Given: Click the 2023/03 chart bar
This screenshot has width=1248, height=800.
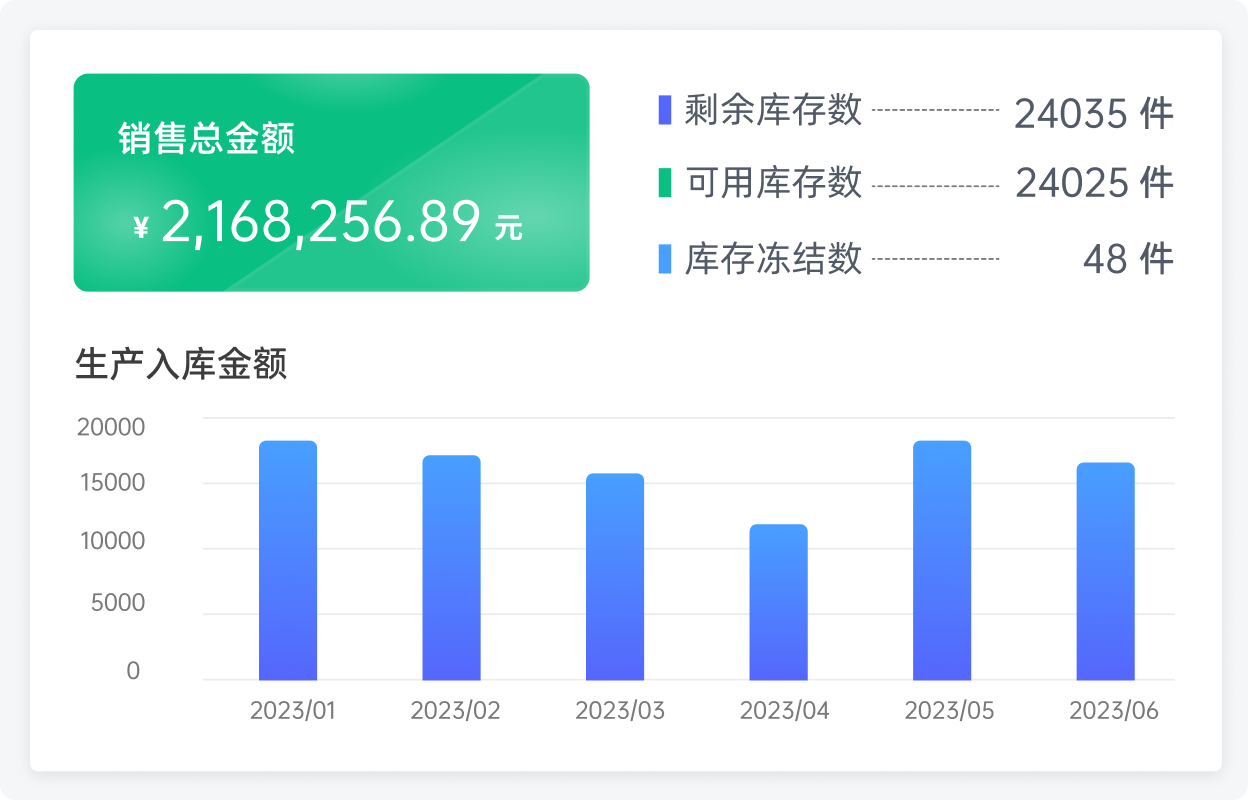Looking at the screenshot, I should click(615, 577).
